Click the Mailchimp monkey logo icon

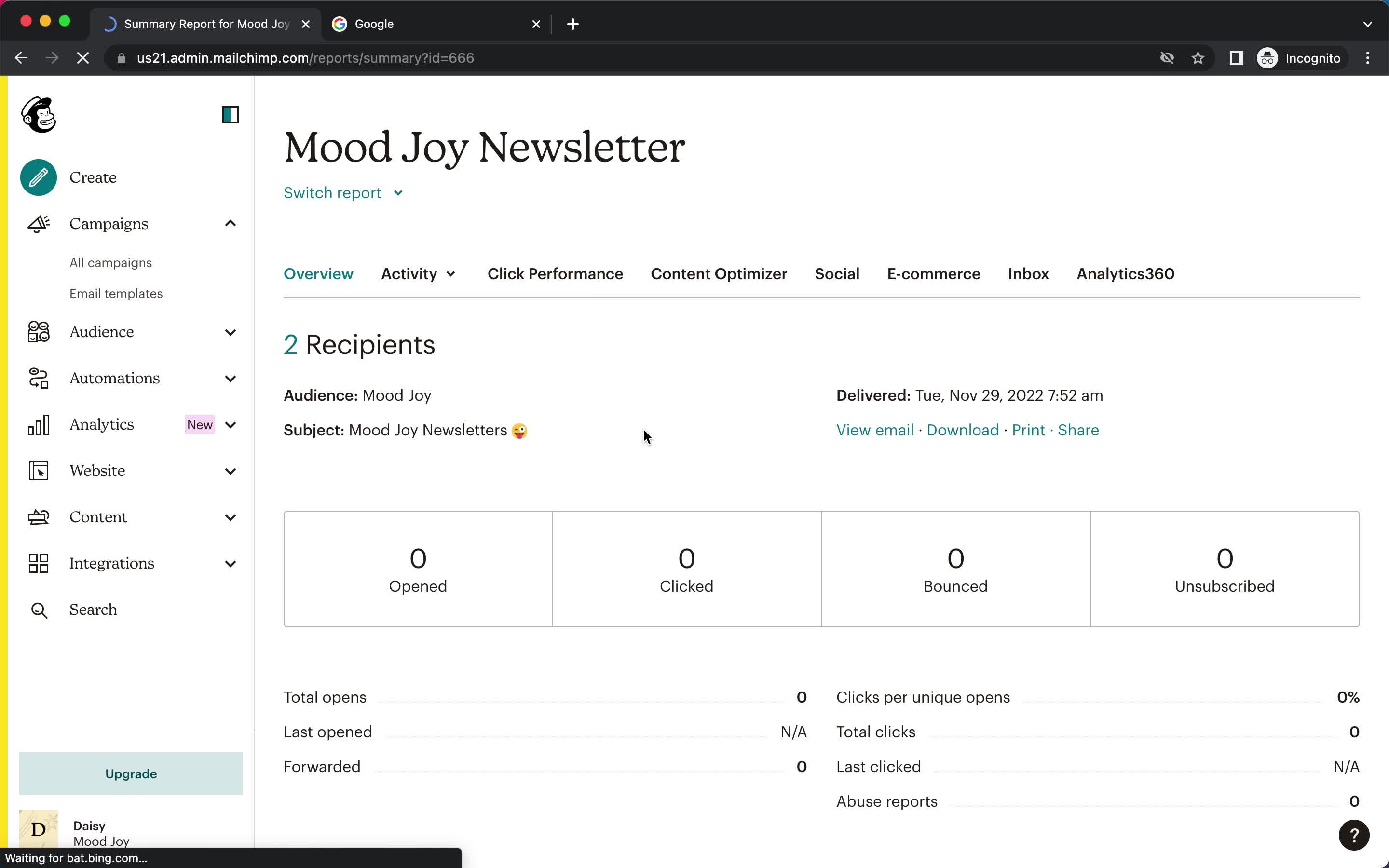(40, 114)
